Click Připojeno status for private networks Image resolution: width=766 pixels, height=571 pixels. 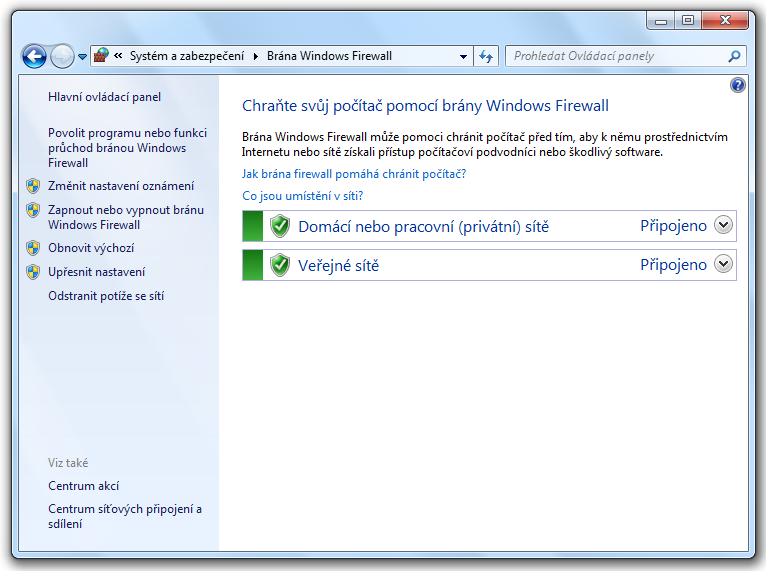(674, 226)
